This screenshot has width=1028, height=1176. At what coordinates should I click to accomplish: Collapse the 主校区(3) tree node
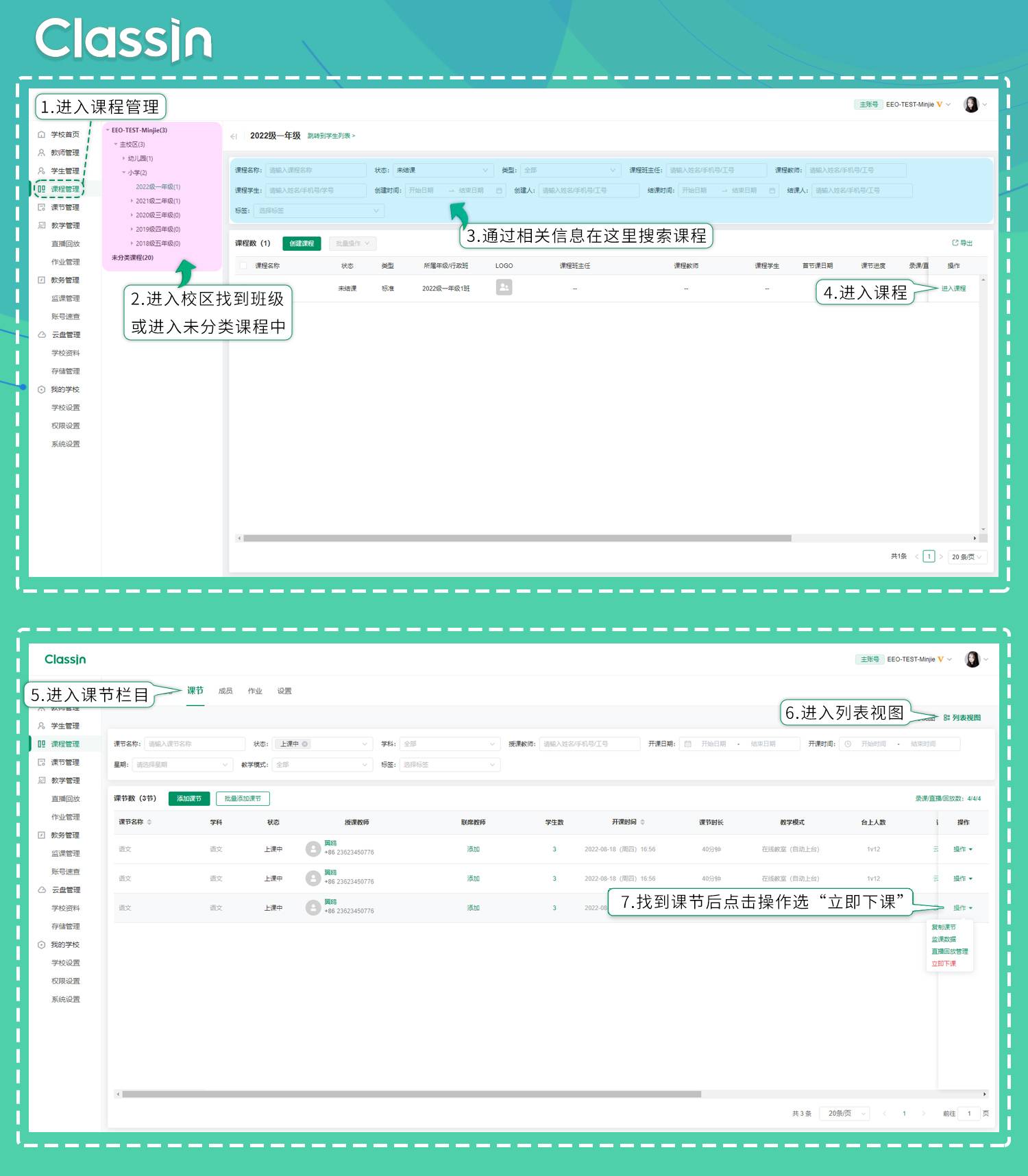tap(116, 145)
